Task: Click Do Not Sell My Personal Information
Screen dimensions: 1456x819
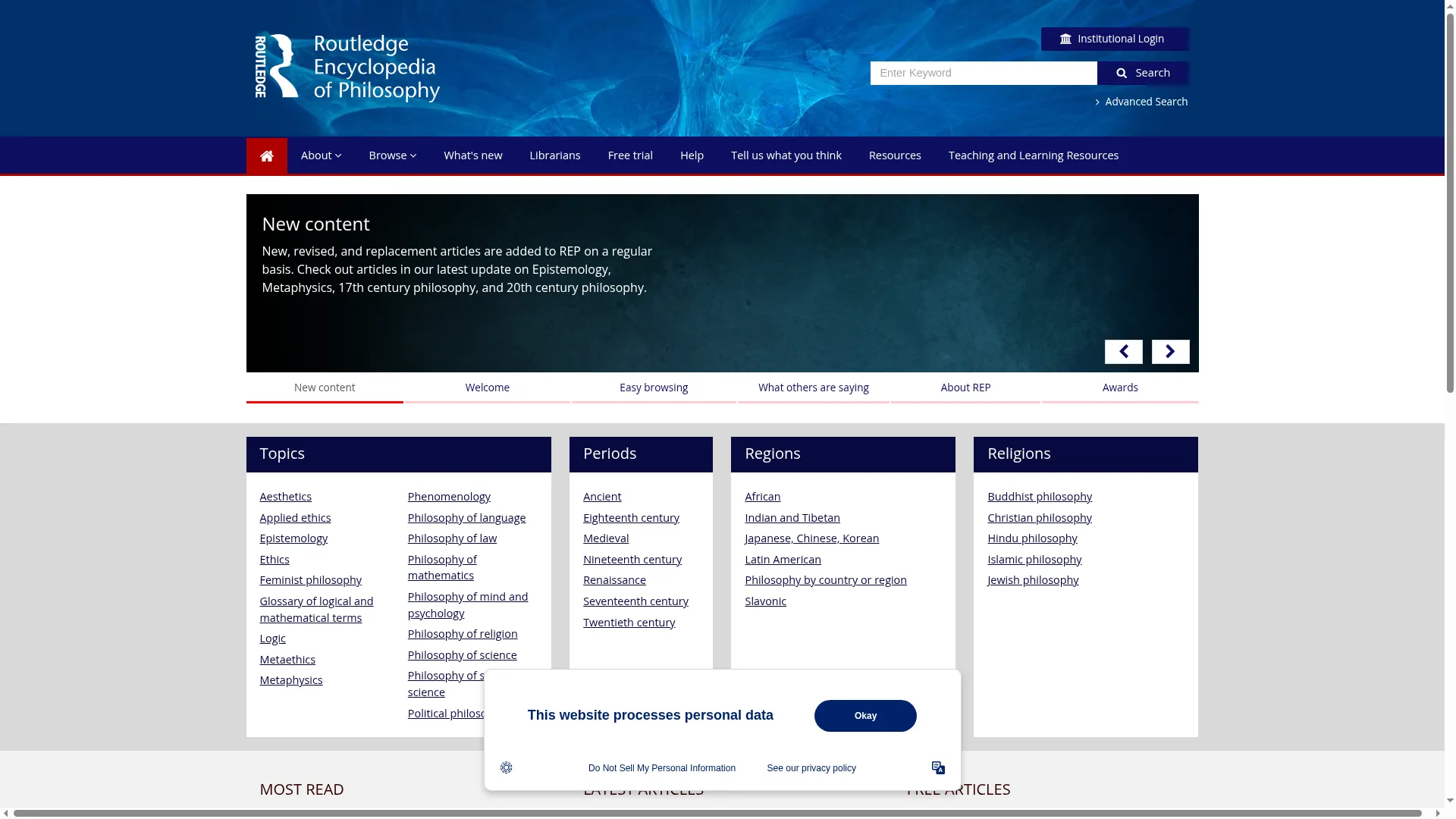Action: point(662,768)
